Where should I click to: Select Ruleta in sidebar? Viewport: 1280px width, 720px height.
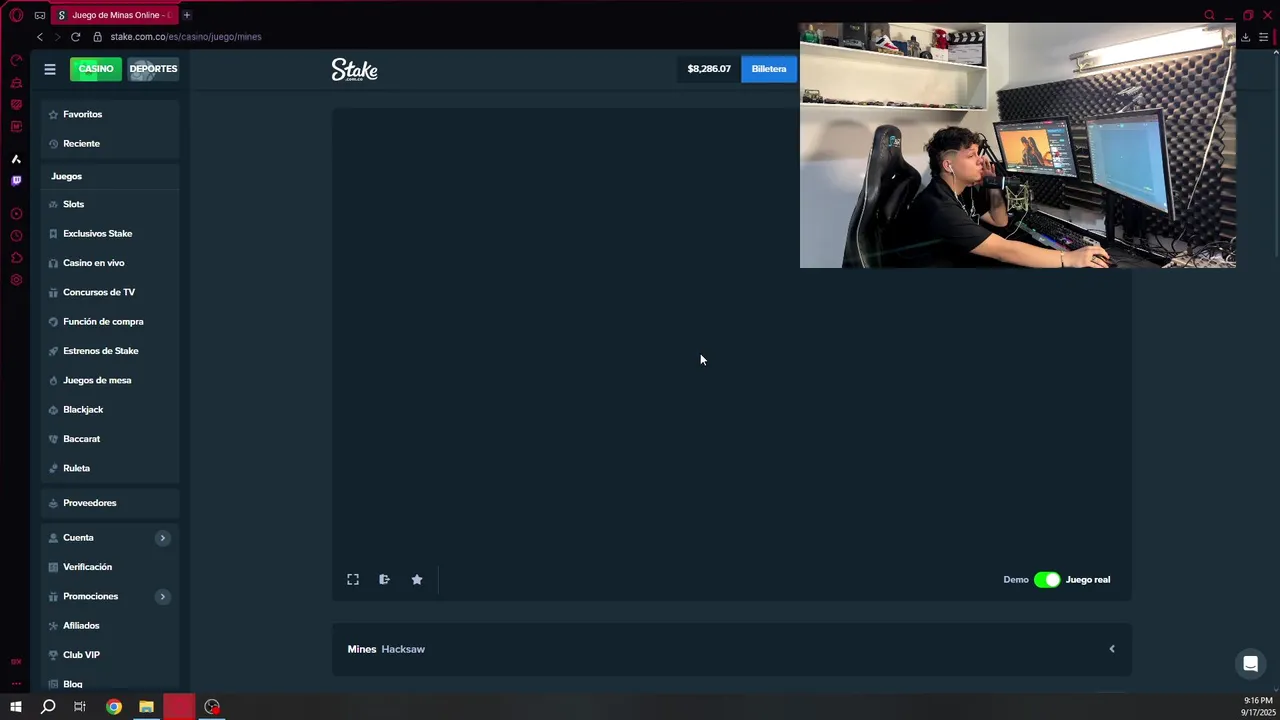tap(110, 468)
